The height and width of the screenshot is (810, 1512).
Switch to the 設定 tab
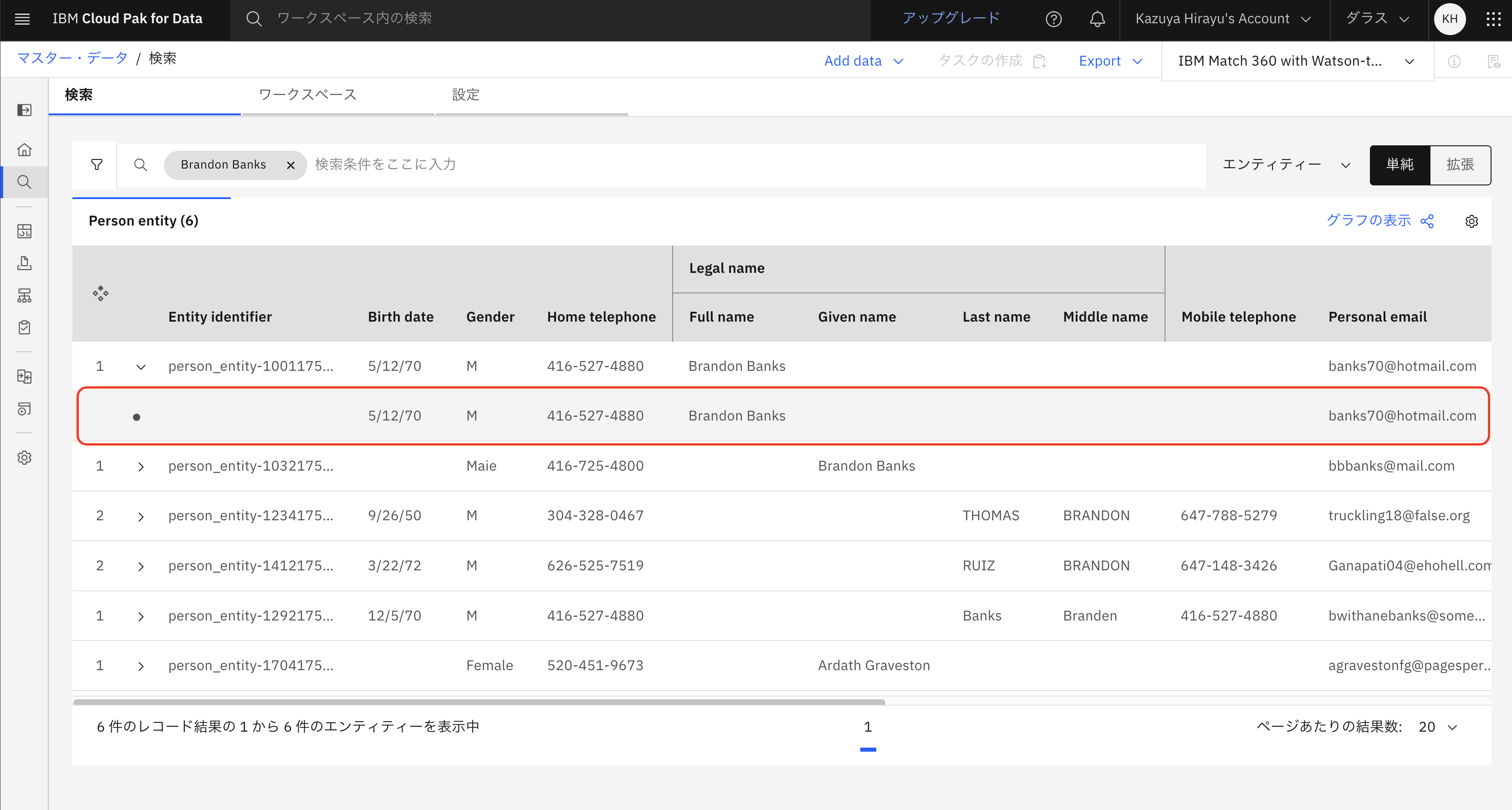pos(465,95)
